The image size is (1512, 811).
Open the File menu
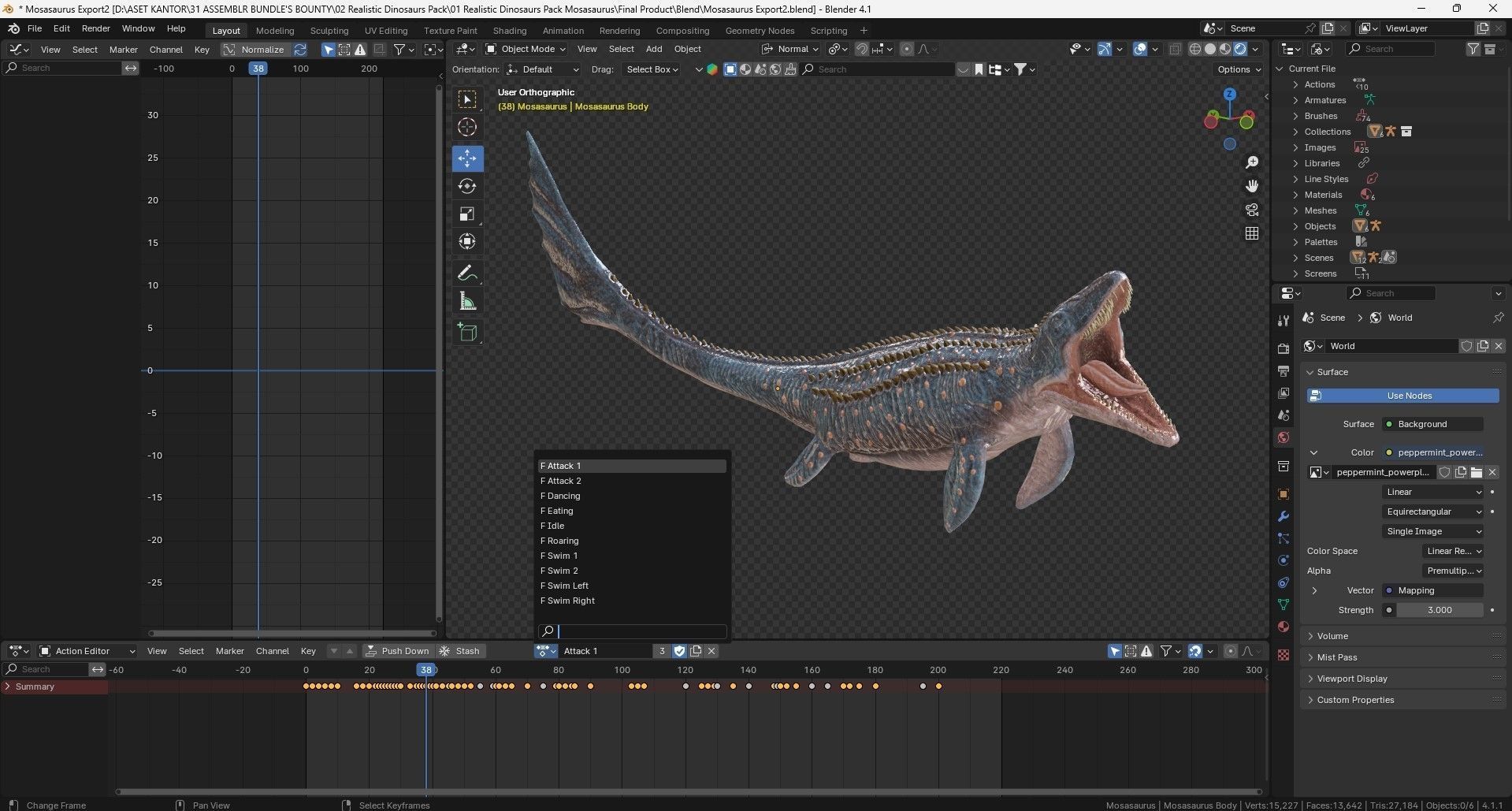(35, 28)
